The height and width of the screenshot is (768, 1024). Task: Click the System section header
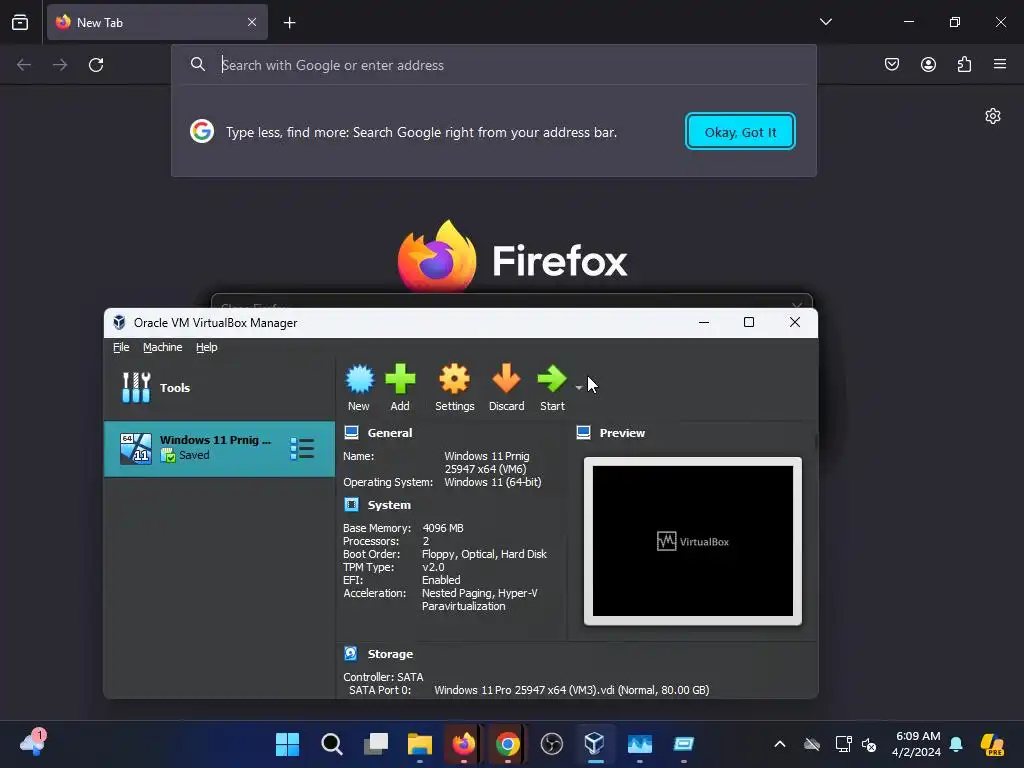click(x=389, y=505)
